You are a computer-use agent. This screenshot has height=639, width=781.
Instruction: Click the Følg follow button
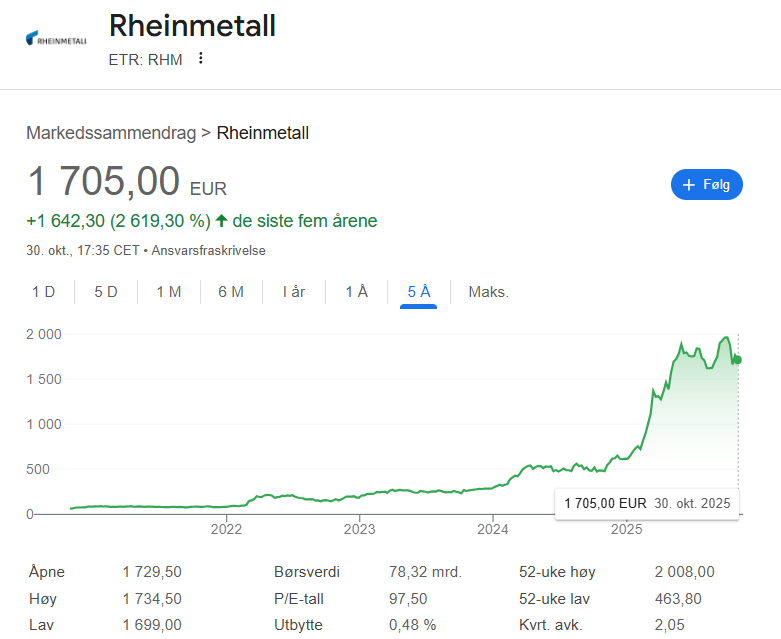click(706, 184)
